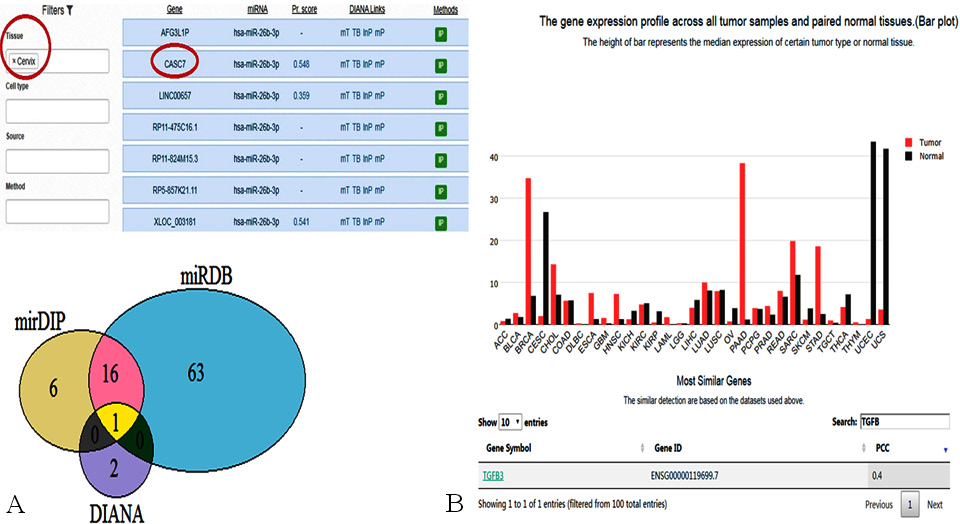Click the DIANA Links column header

tap(367, 10)
